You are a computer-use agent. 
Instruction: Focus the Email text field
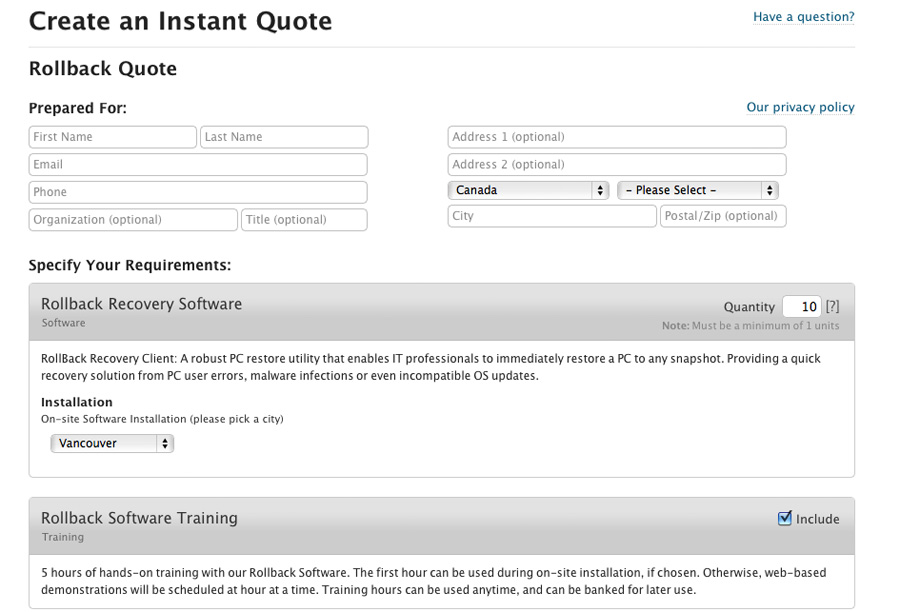tap(198, 164)
